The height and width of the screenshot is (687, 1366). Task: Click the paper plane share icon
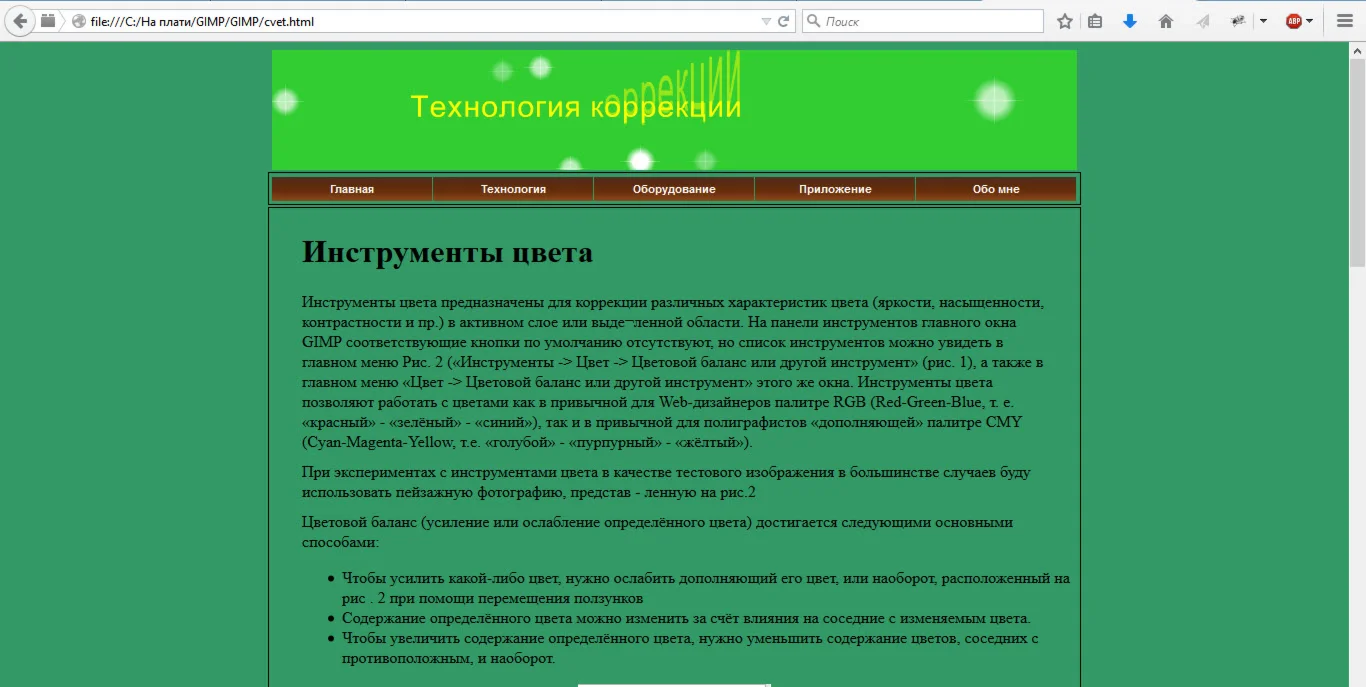point(1203,21)
